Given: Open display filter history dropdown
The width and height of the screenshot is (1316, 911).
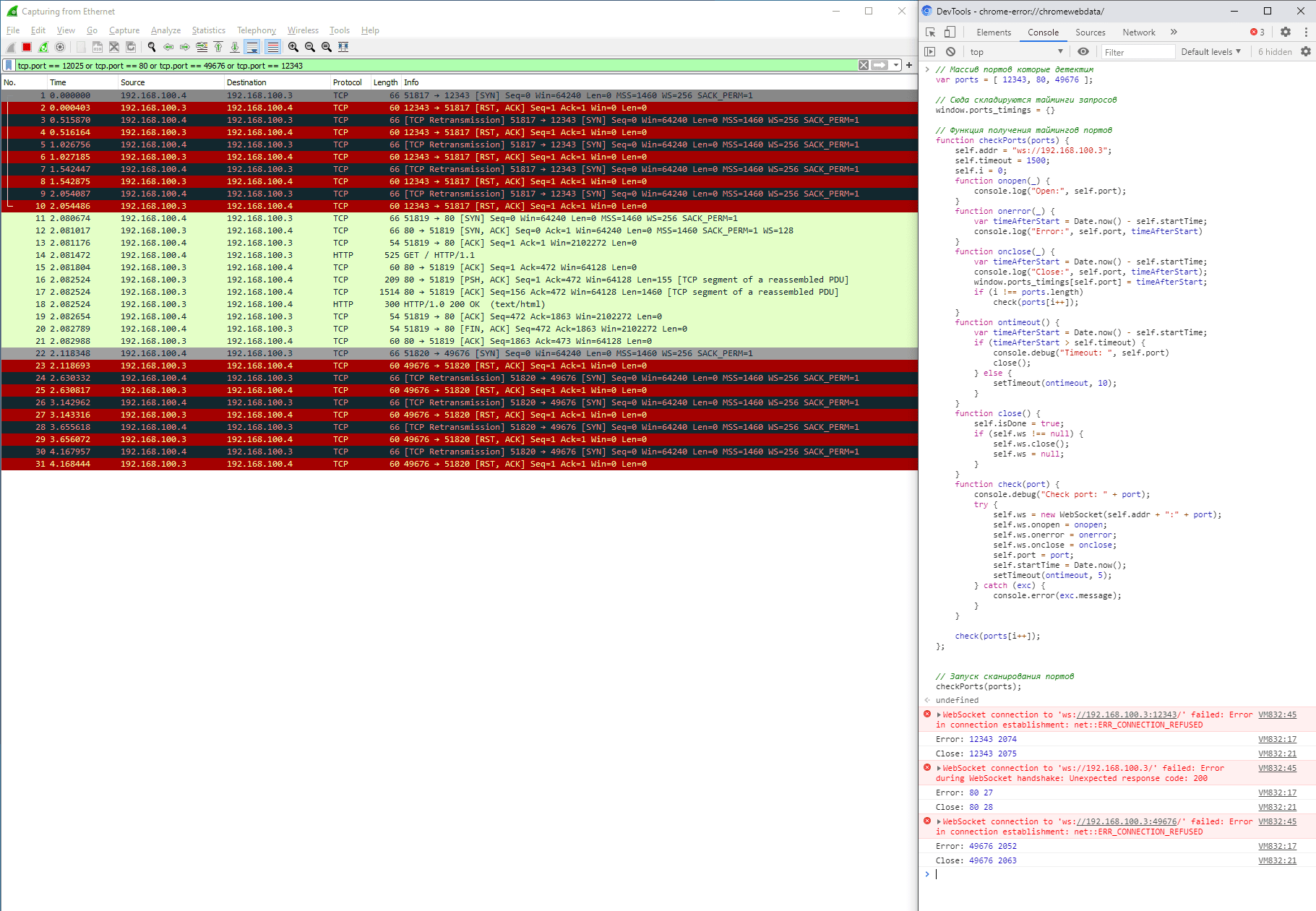Looking at the screenshot, I should tap(896, 66).
